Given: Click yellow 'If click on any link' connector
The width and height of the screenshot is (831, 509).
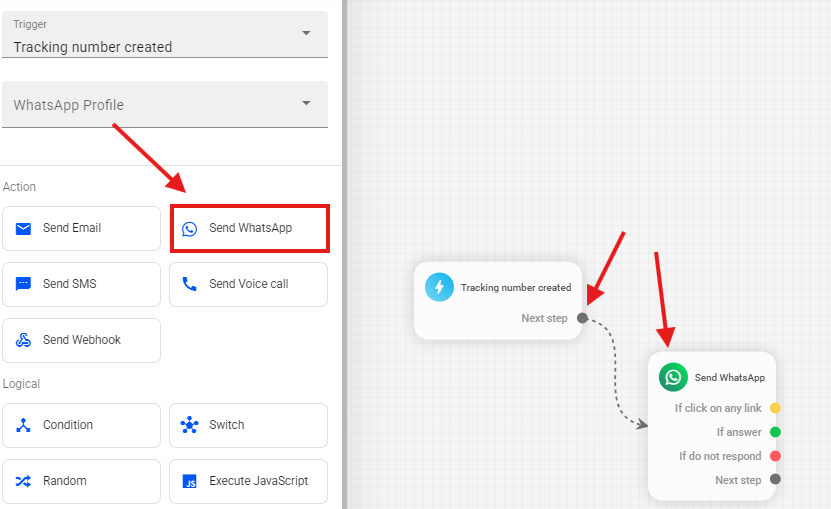Looking at the screenshot, I should click(x=775, y=408).
